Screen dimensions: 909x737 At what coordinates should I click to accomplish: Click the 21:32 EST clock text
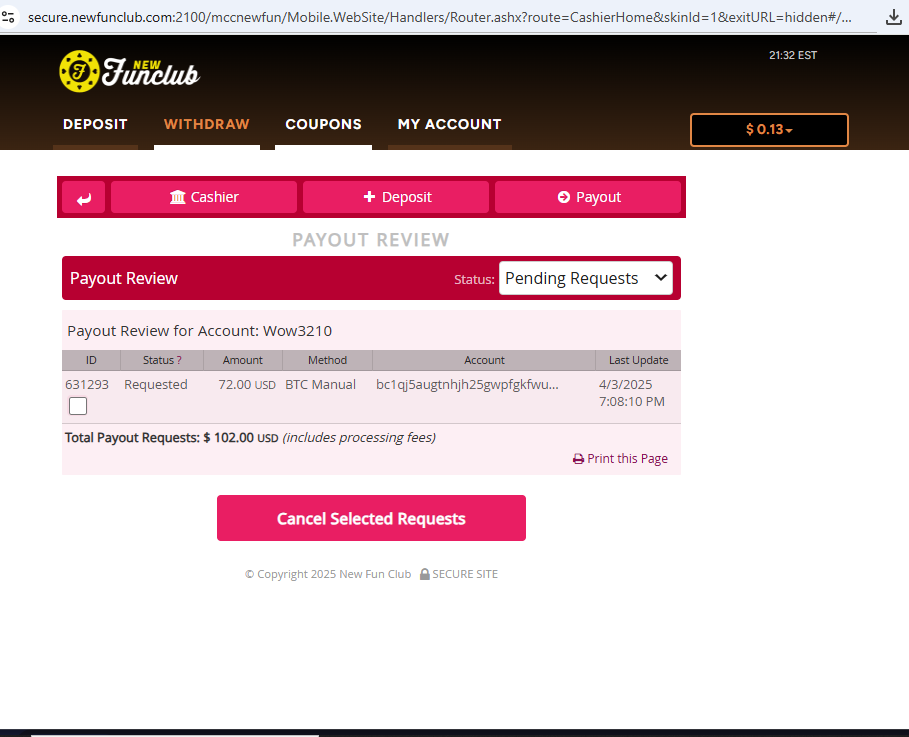792,55
